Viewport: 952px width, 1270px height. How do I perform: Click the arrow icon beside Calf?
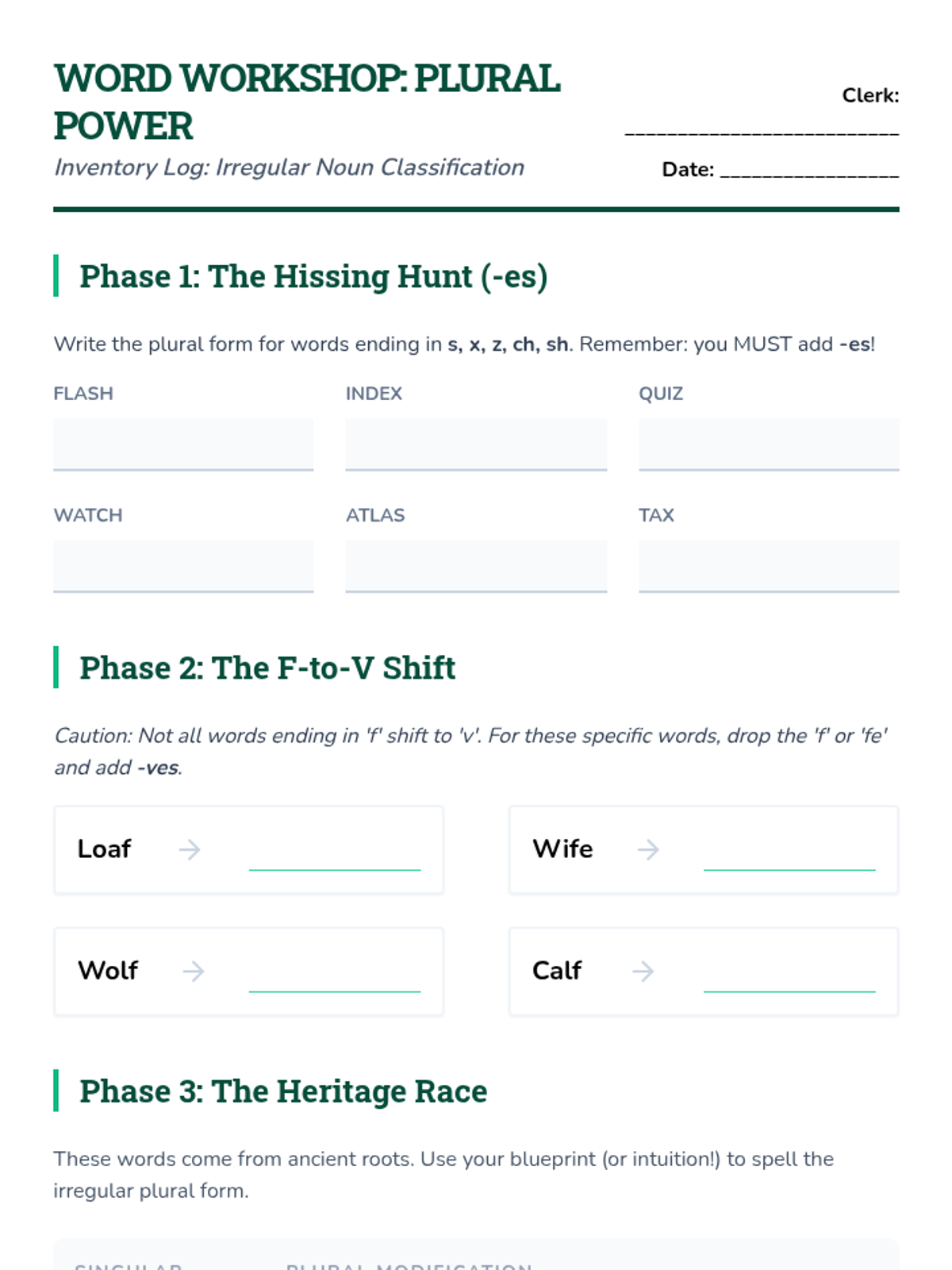pos(643,972)
